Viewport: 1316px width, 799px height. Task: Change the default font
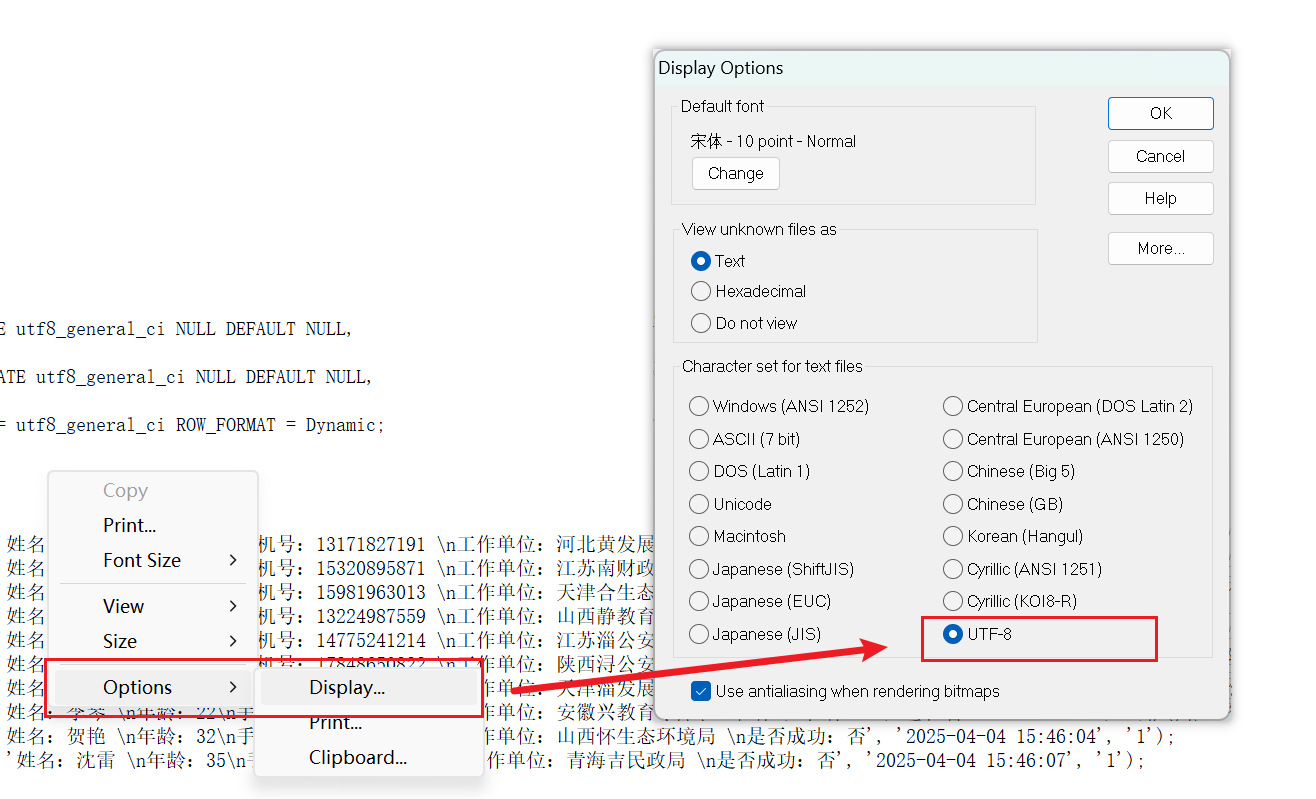735,173
